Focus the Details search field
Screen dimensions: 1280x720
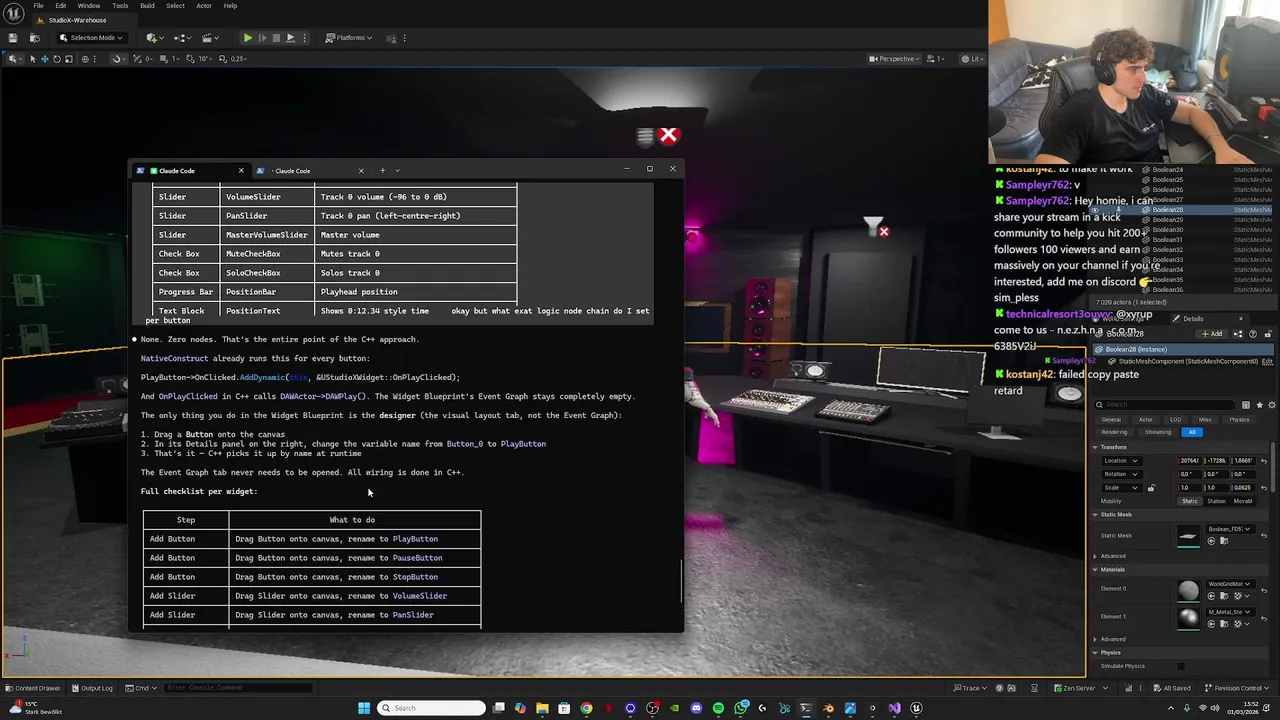point(1165,405)
